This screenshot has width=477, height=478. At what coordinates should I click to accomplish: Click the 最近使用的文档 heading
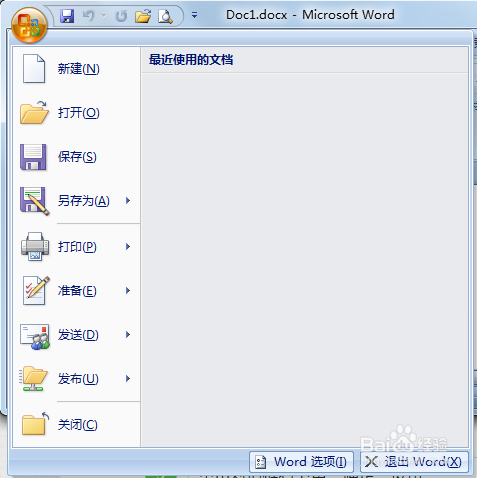(191, 60)
